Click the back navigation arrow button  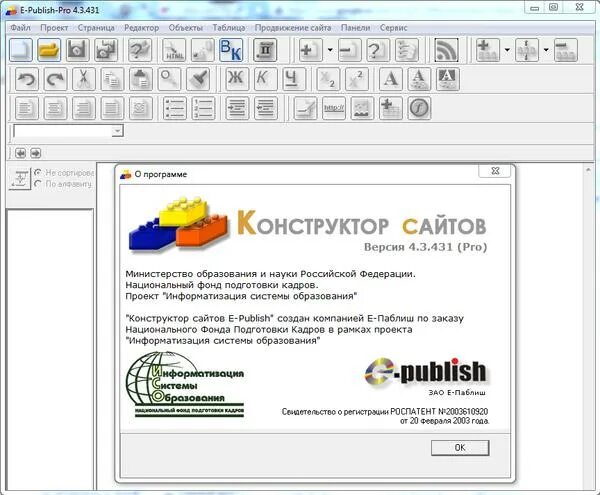20,153
